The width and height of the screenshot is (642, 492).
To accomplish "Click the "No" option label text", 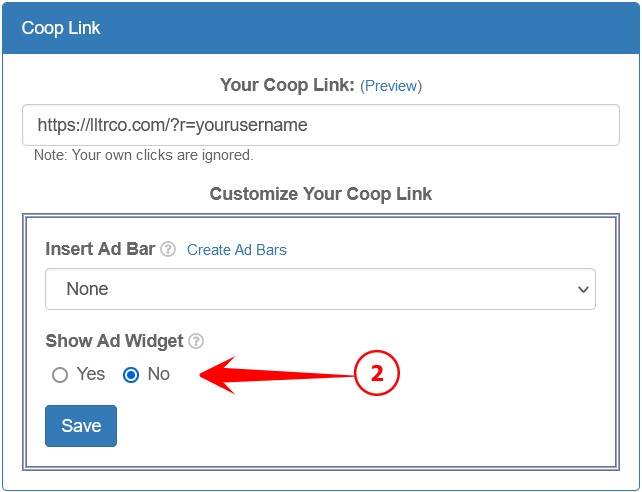I will pyautogui.click(x=159, y=374).
